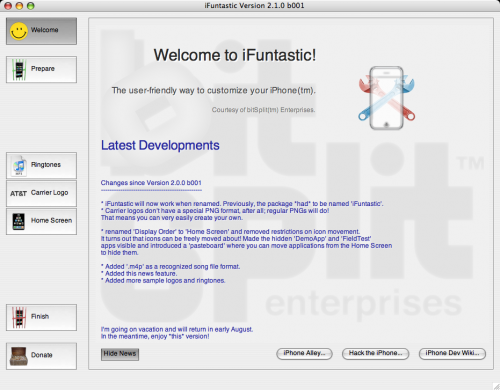Viewport: 500px width, 390px height.
Task: Click the window resize grip corner
Action: click(496, 386)
